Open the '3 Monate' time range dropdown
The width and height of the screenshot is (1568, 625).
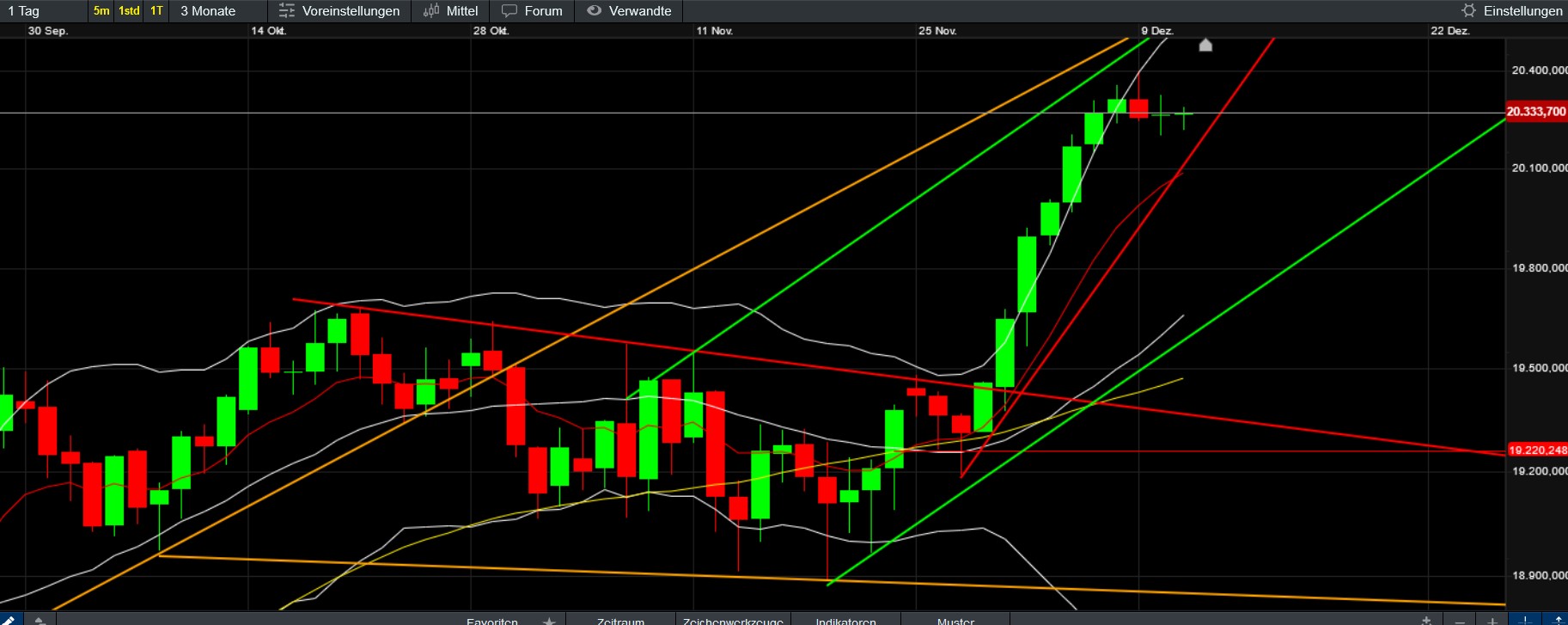coord(219,11)
